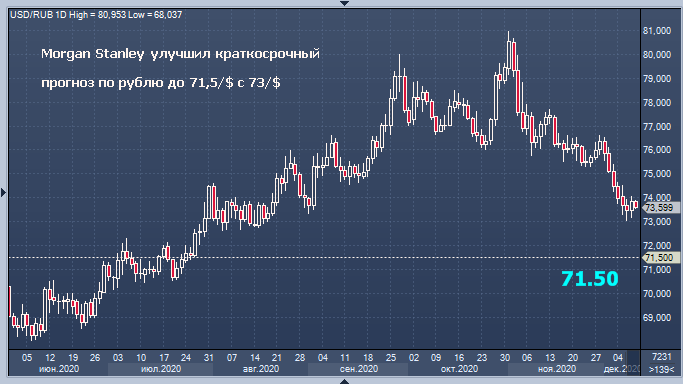Click the 79,000 price axis label

pyautogui.click(x=657, y=79)
